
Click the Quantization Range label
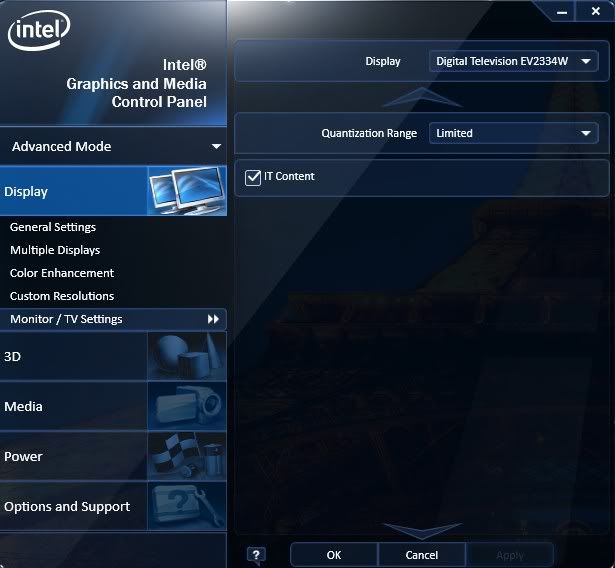click(x=369, y=133)
